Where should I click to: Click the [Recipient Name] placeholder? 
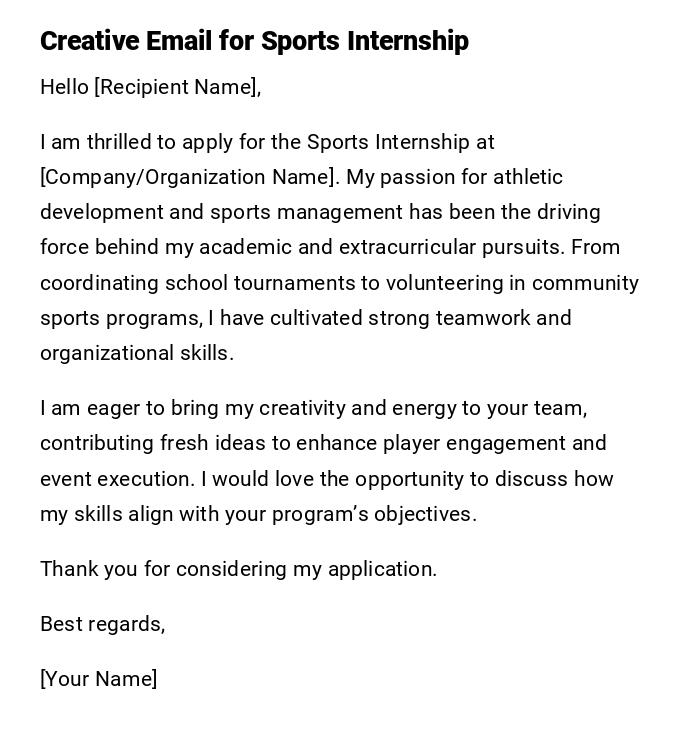(177, 87)
